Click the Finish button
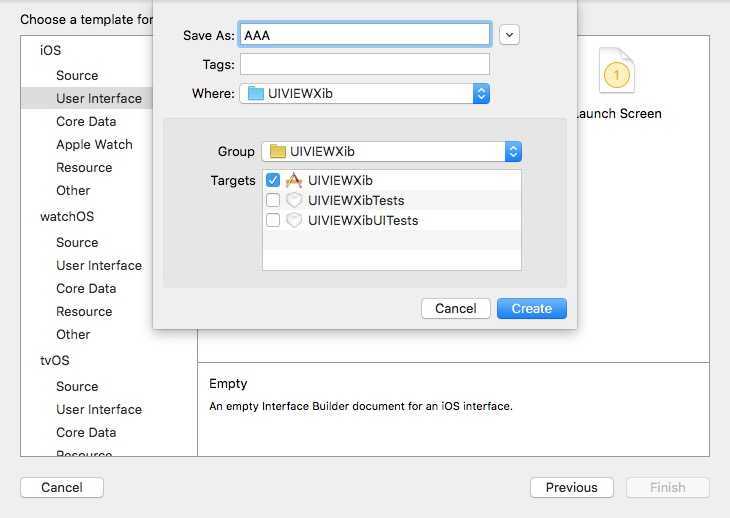 (668, 487)
